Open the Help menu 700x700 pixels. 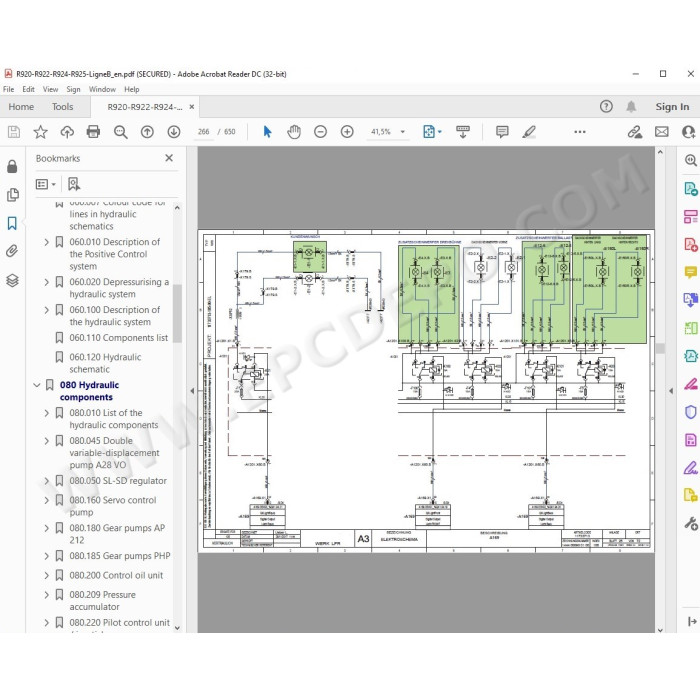click(132, 89)
